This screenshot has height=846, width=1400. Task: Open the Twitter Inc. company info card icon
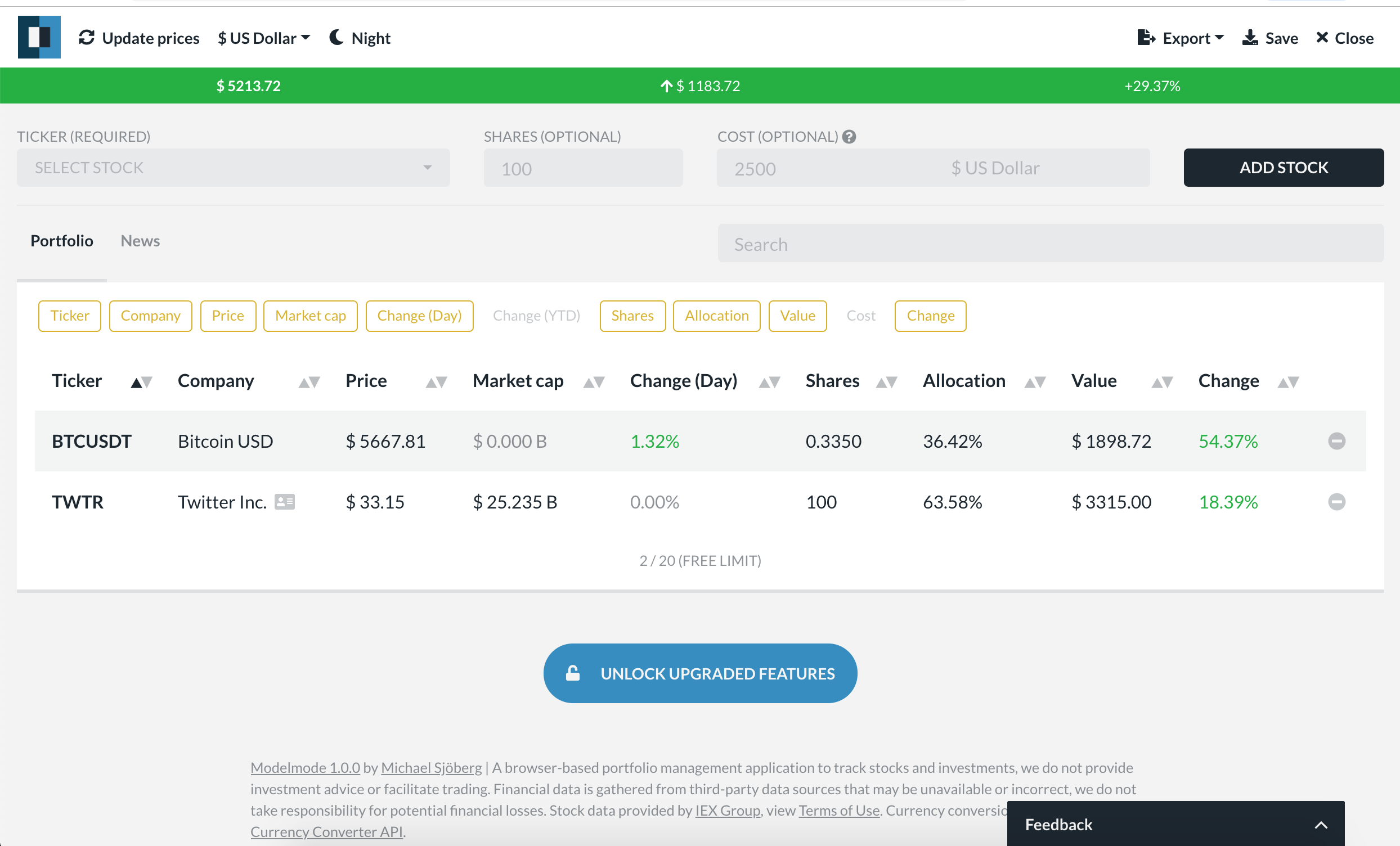[284, 502]
